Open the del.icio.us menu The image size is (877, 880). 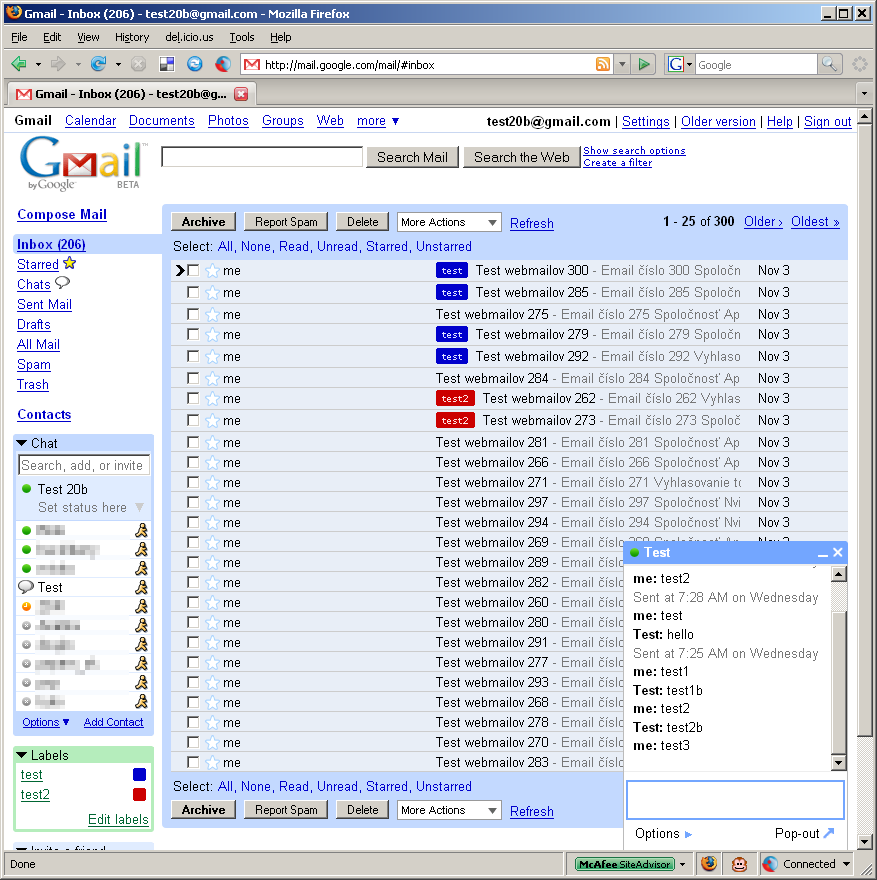(189, 37)
